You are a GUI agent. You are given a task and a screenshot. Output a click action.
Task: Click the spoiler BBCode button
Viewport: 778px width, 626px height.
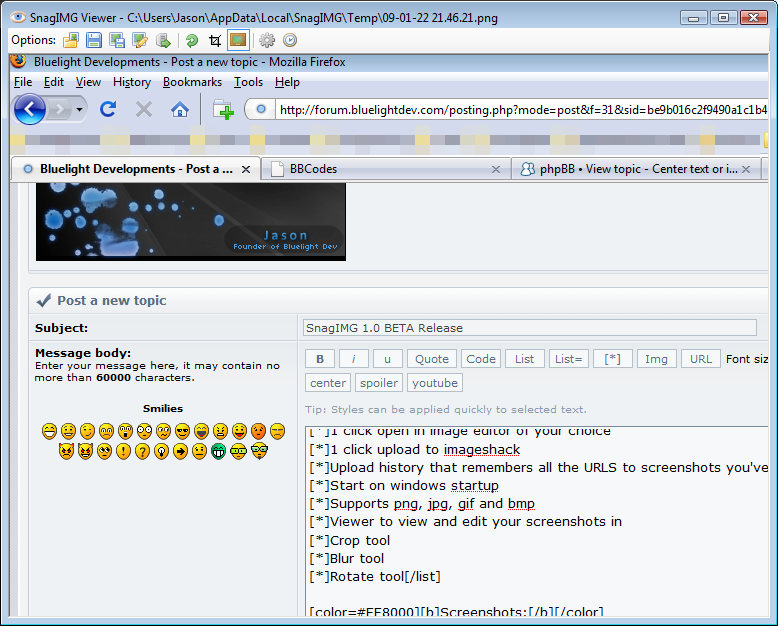pyautogui.click(x=379, y=383)
